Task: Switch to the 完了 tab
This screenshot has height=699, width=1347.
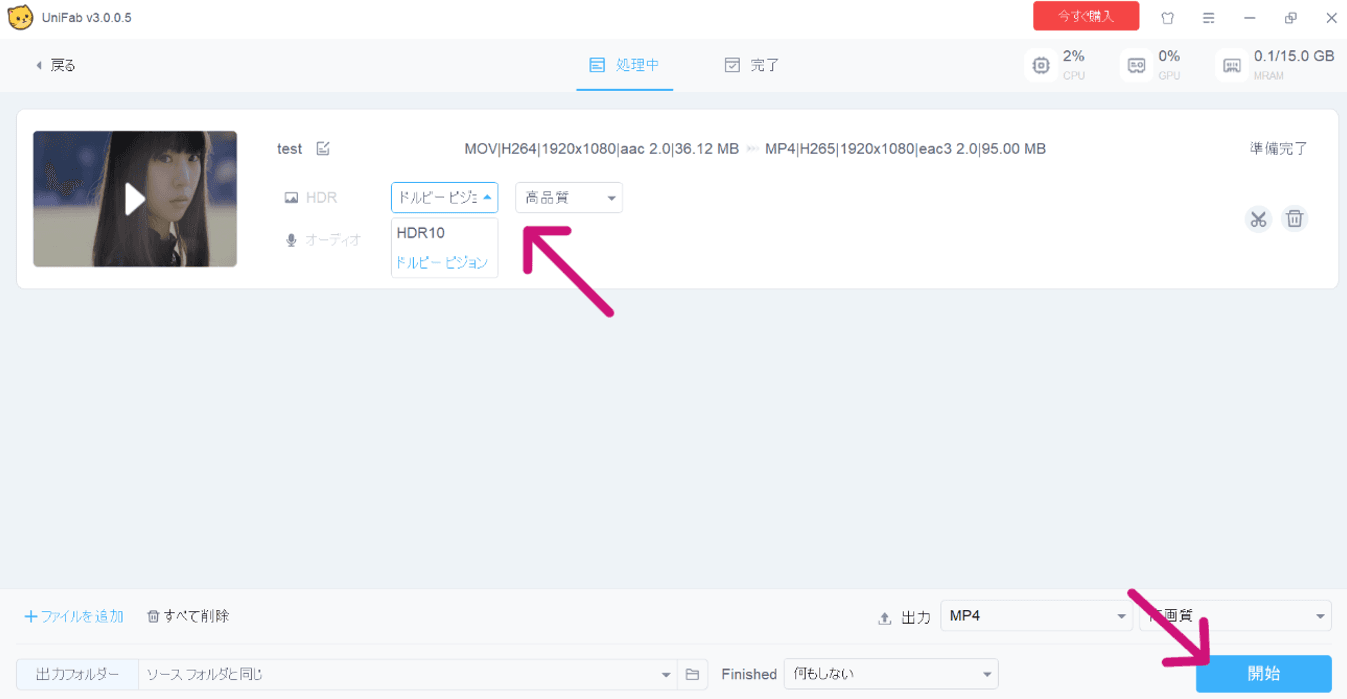Action: pyautogui.click(x=752, y=66)
